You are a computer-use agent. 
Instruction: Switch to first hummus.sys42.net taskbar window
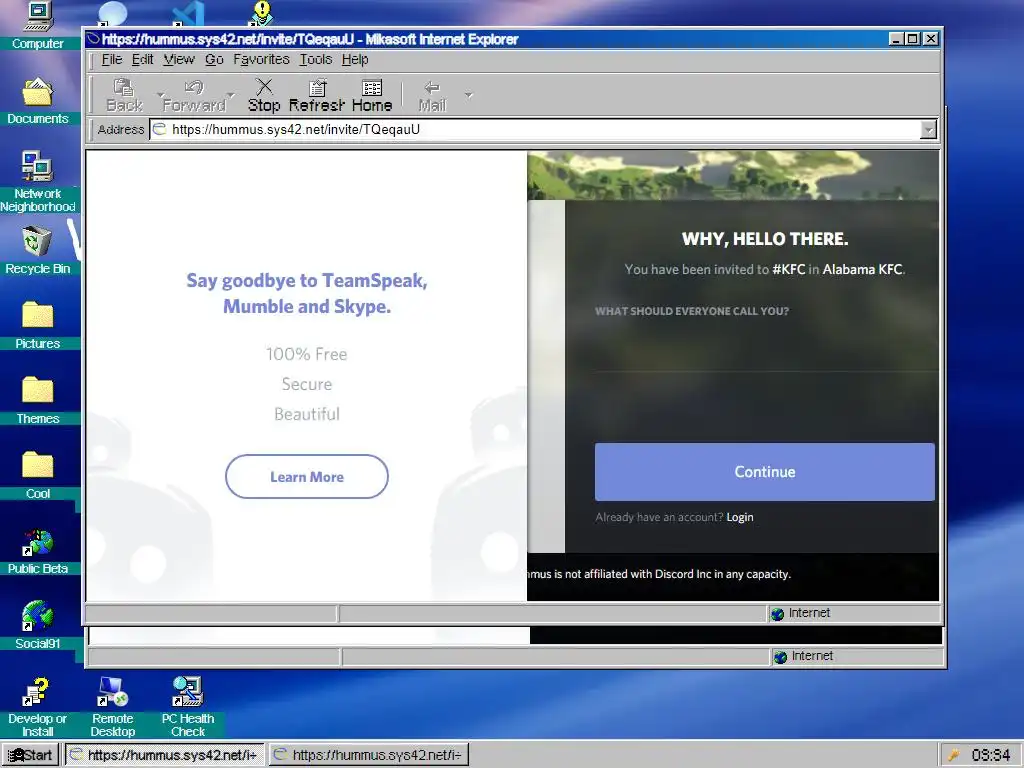click(164, 755)
